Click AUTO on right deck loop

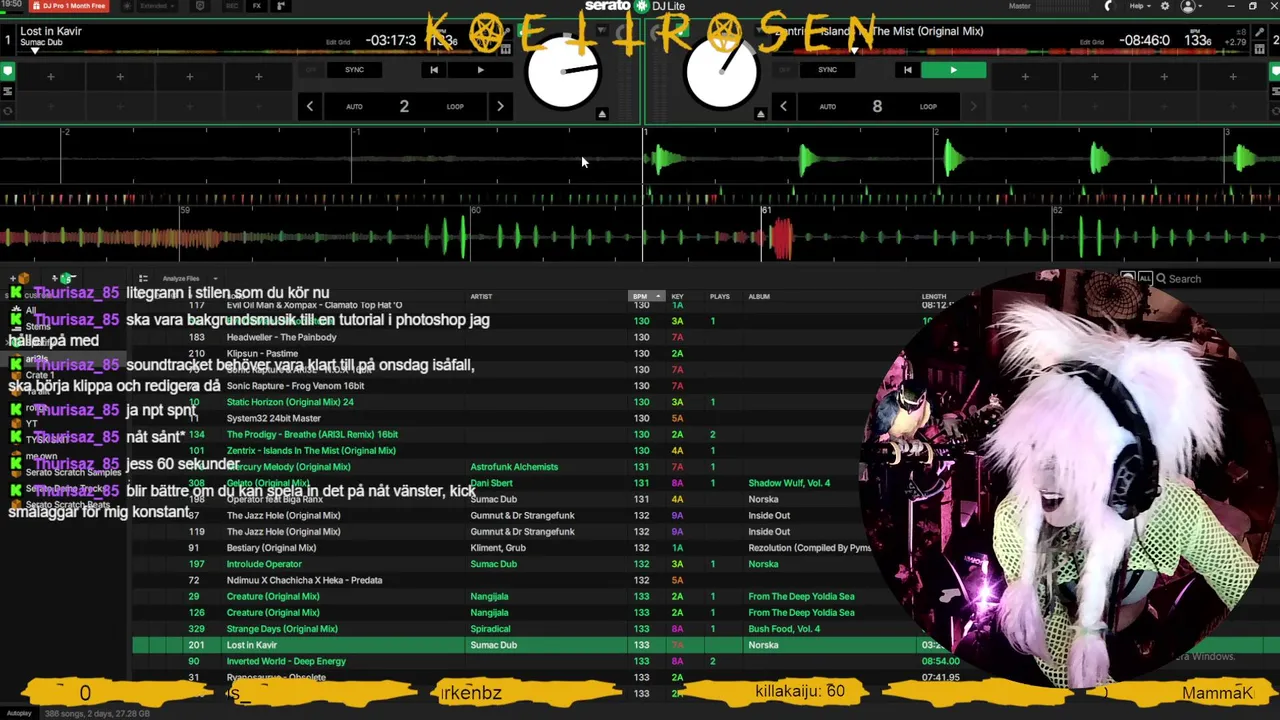click(827, 107)
